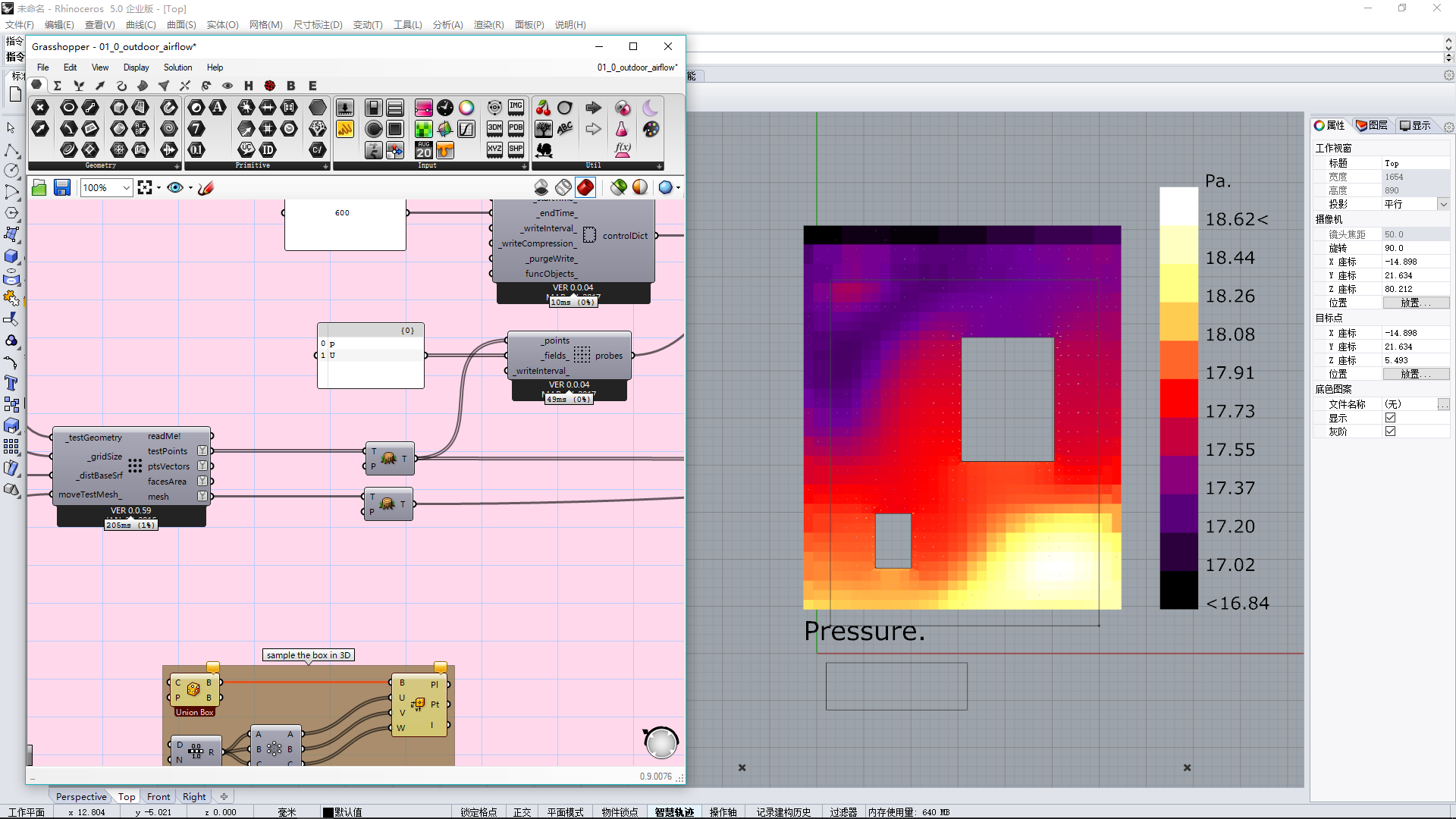Viewport: 1456px width, 819px height.
Task: Expand the Primitive panel with plus arrow
Action: pyautogui.click(x=325, y=166)
